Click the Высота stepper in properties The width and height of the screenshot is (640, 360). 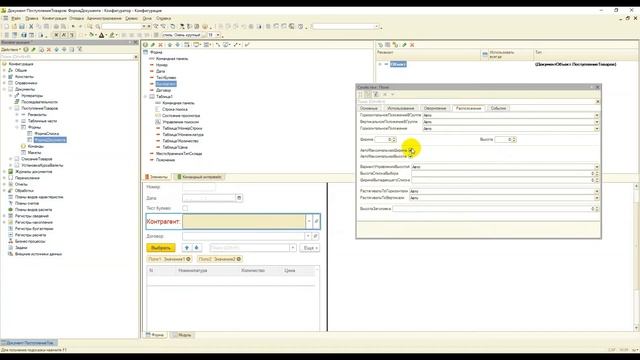pyautogui.click(x=514, y=140)
